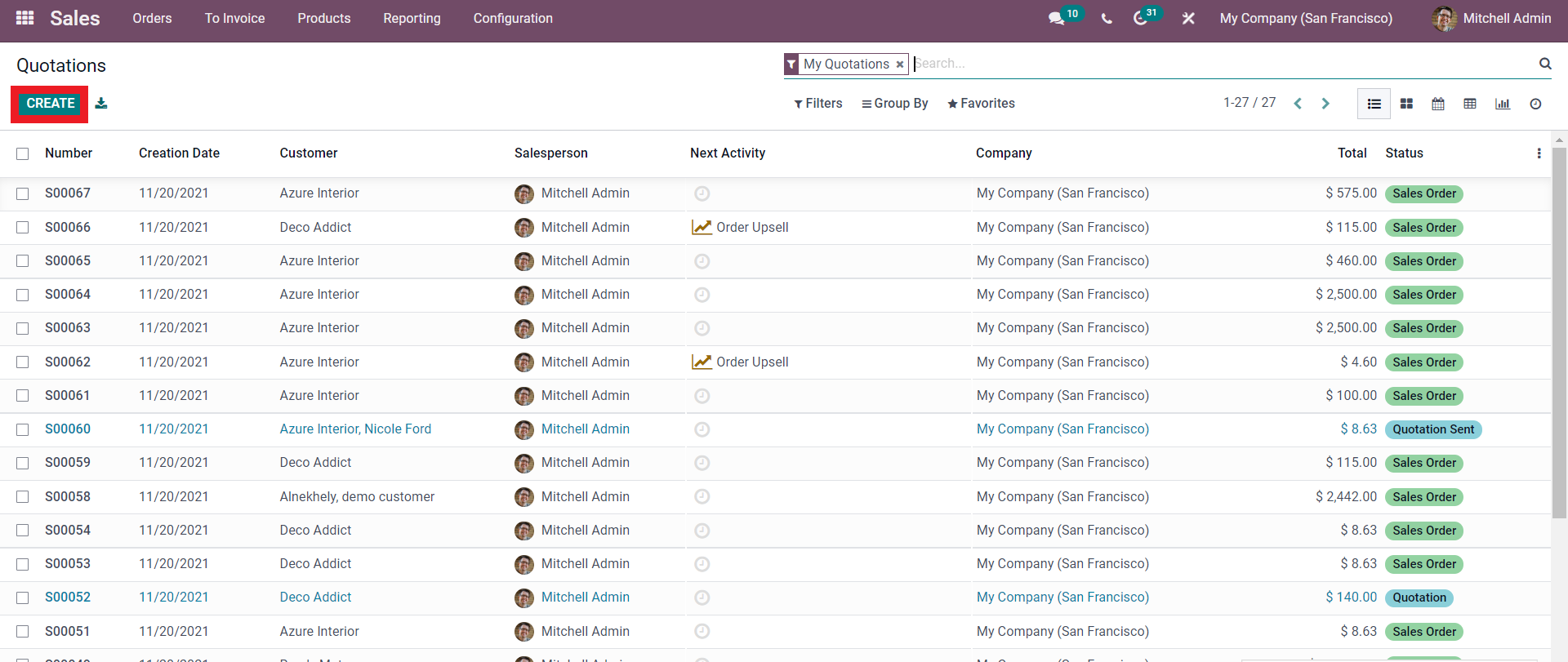Open the Orders menu
1568x662 pixels.
click(152, 18)
